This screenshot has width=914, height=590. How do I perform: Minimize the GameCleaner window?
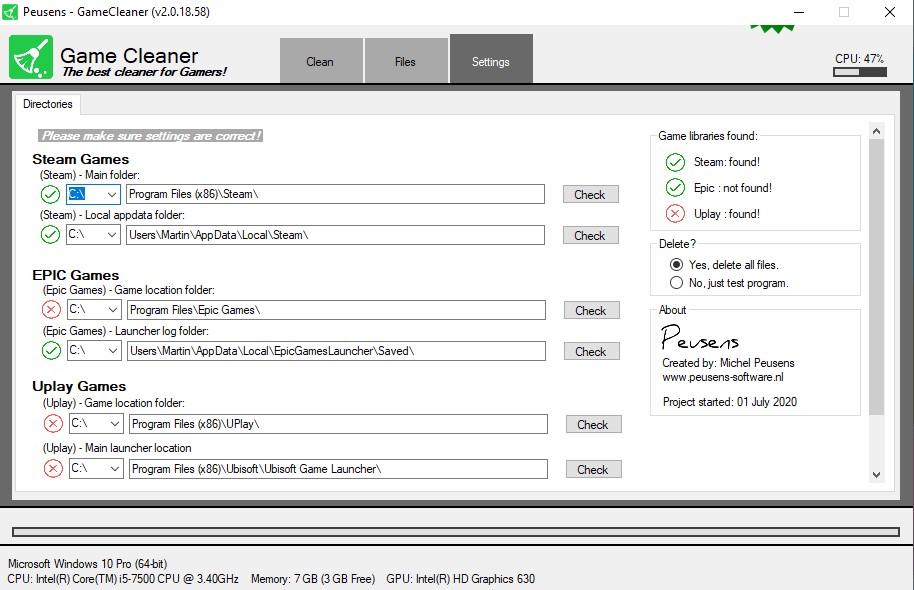coord(799,12)
